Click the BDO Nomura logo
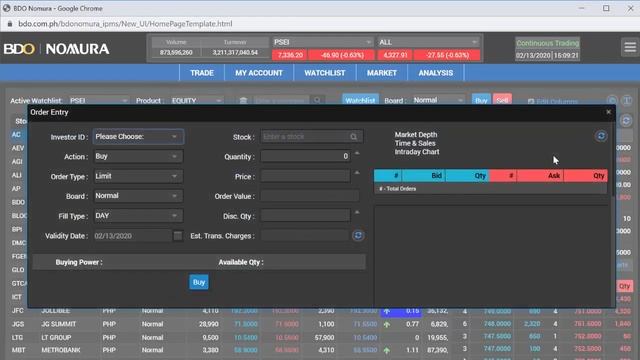 (x=56, y=49)
